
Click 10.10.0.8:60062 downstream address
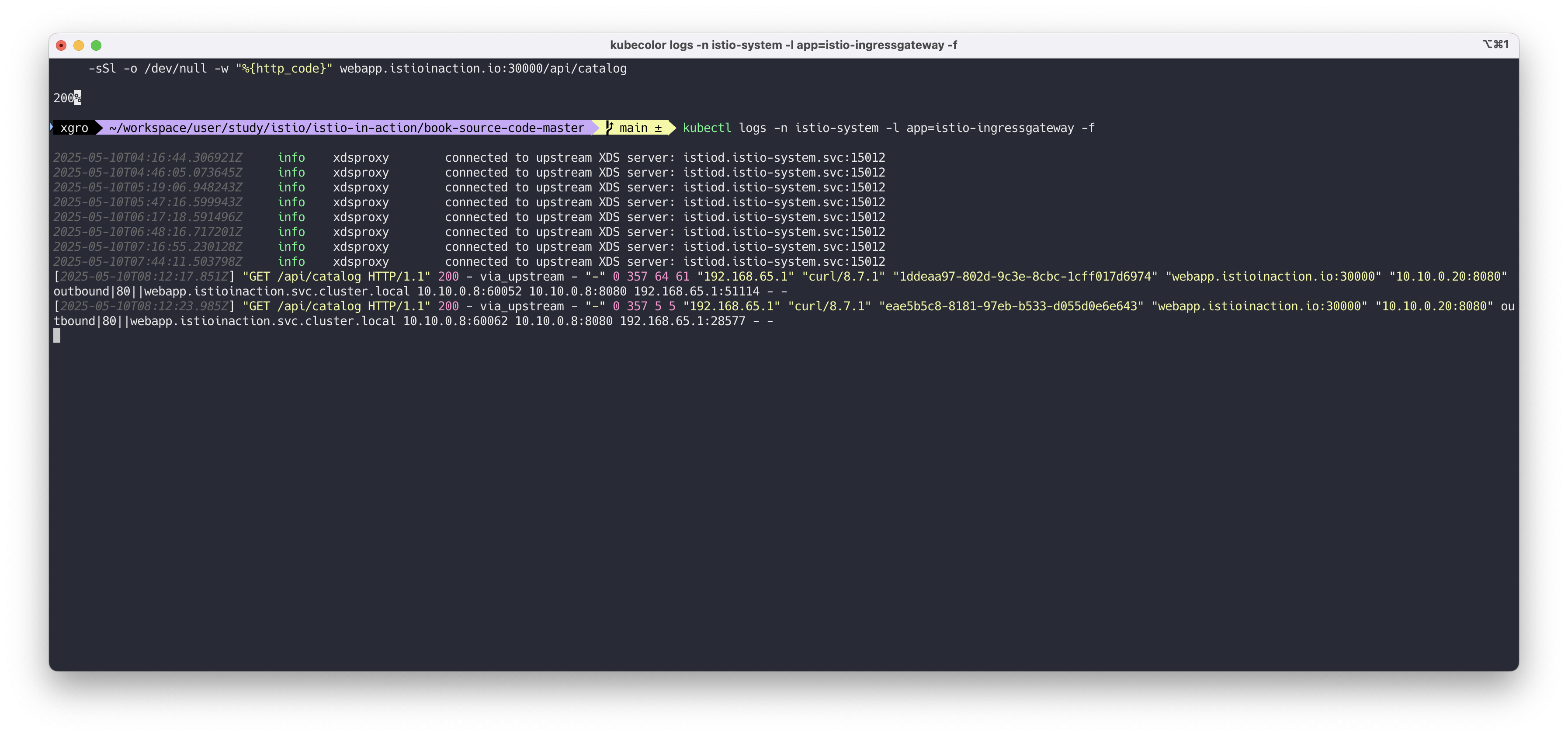pyautogui.click(x=455, y=321)
